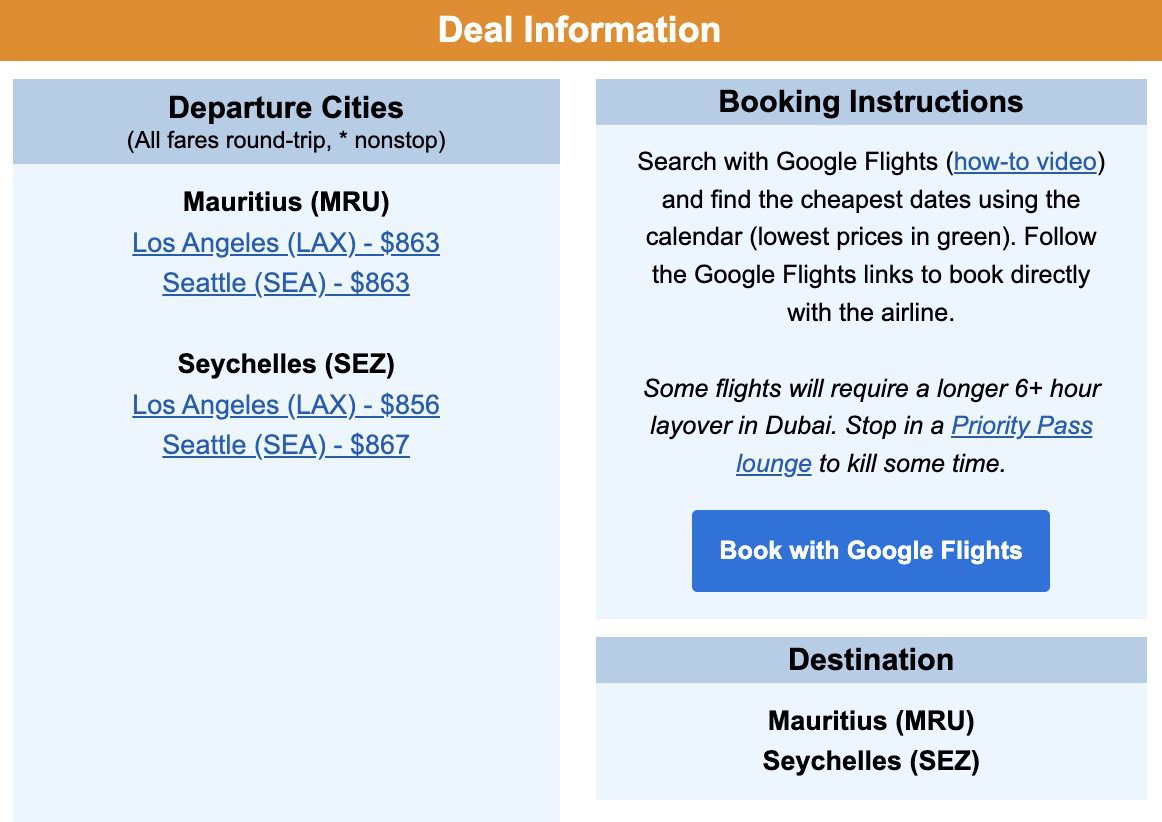Click the Book with Google Flights button
This screenshot has height=822, width=1162.
(x=870, y=550)
